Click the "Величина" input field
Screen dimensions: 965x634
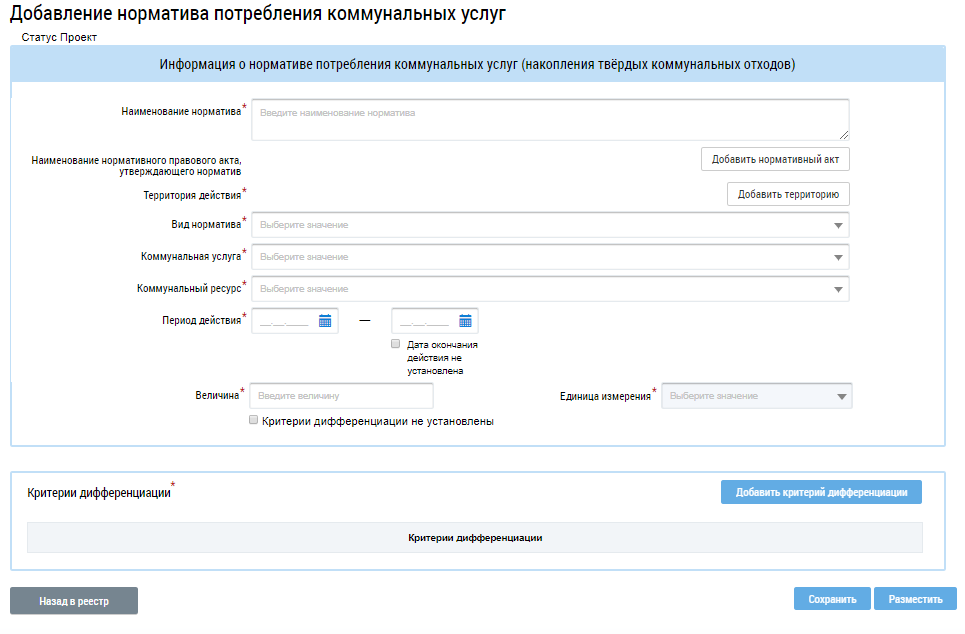coord(341,396)
